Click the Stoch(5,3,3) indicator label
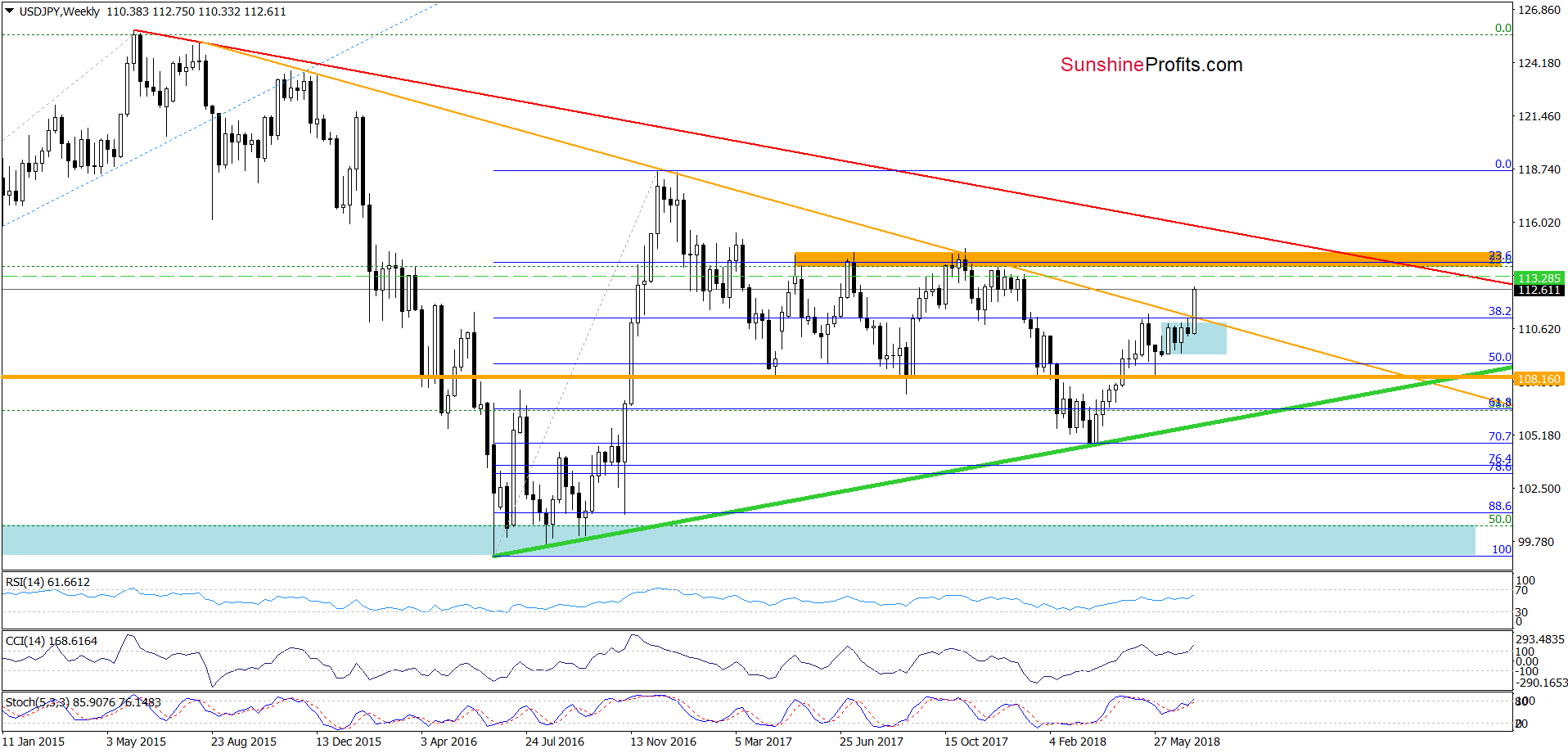 [83, 702]
